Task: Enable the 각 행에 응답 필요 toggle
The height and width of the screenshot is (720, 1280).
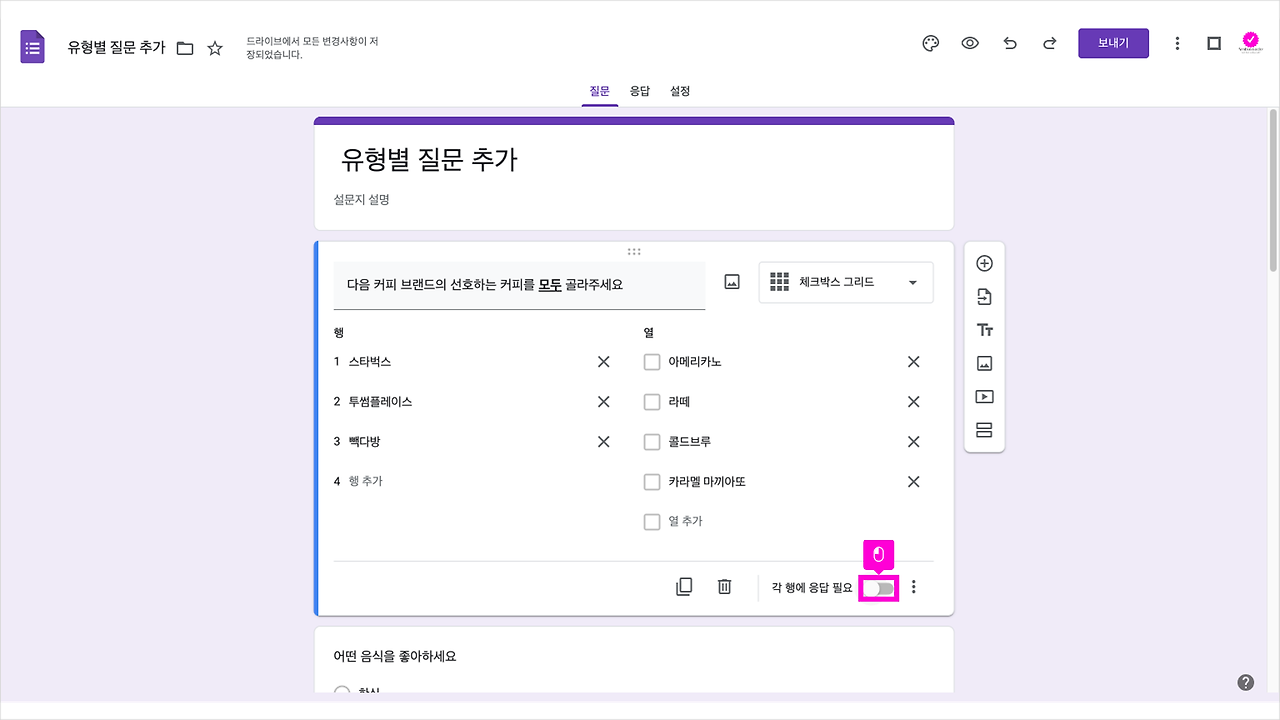Action: (x=878, y=588)
